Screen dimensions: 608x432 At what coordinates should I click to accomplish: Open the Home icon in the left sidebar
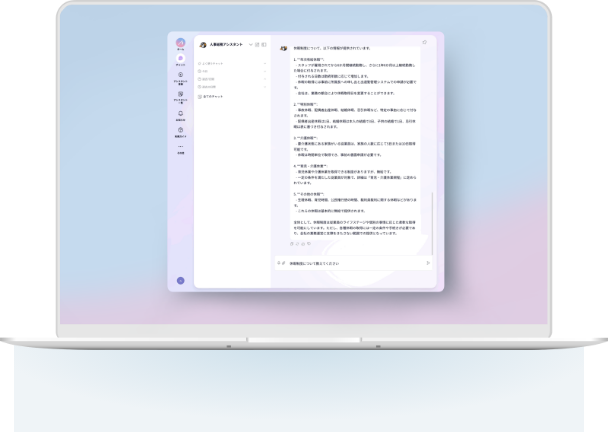pyautogui.click(x=180, y=44)
